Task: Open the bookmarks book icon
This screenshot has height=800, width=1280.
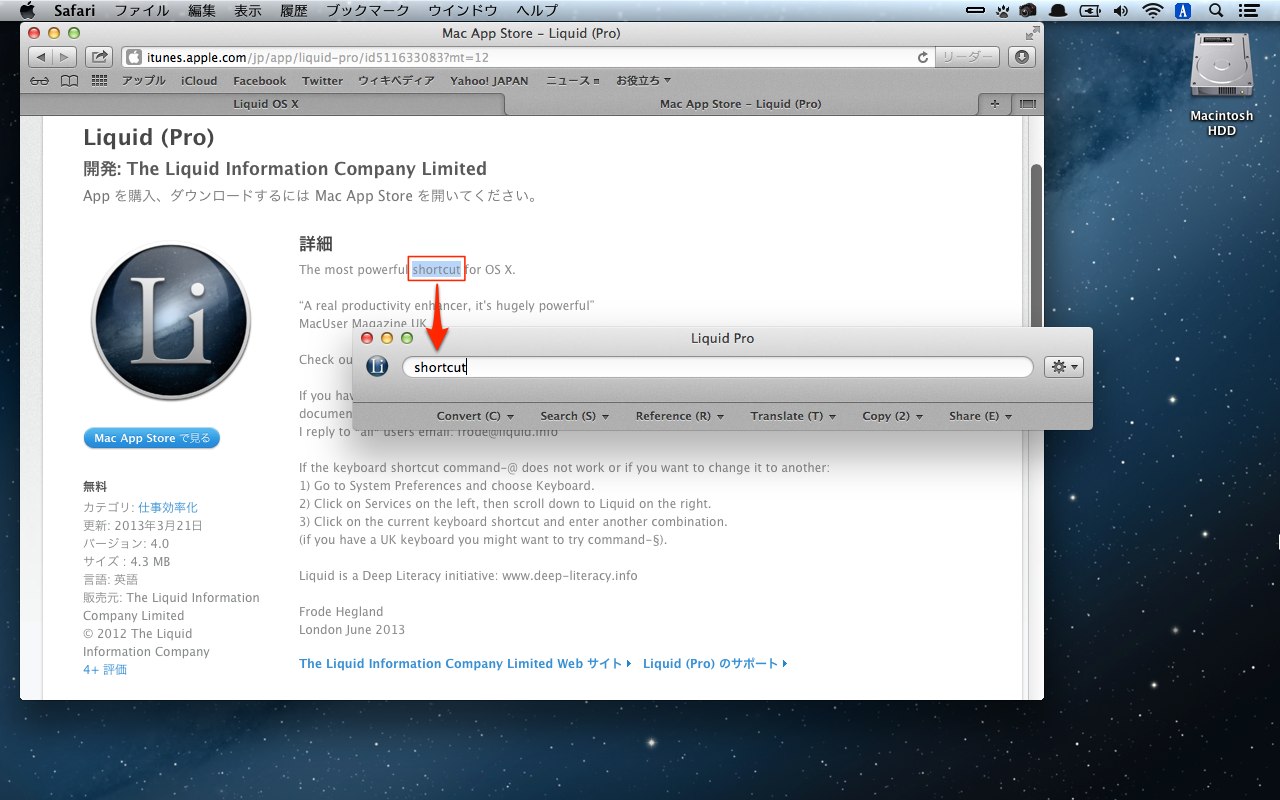Action: point(69,80)
